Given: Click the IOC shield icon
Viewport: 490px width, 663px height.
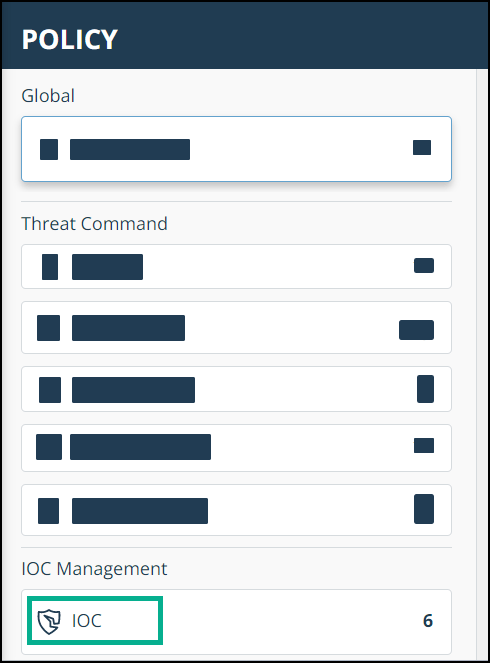Looking at the screenshot, I should [x=49, y=622].
